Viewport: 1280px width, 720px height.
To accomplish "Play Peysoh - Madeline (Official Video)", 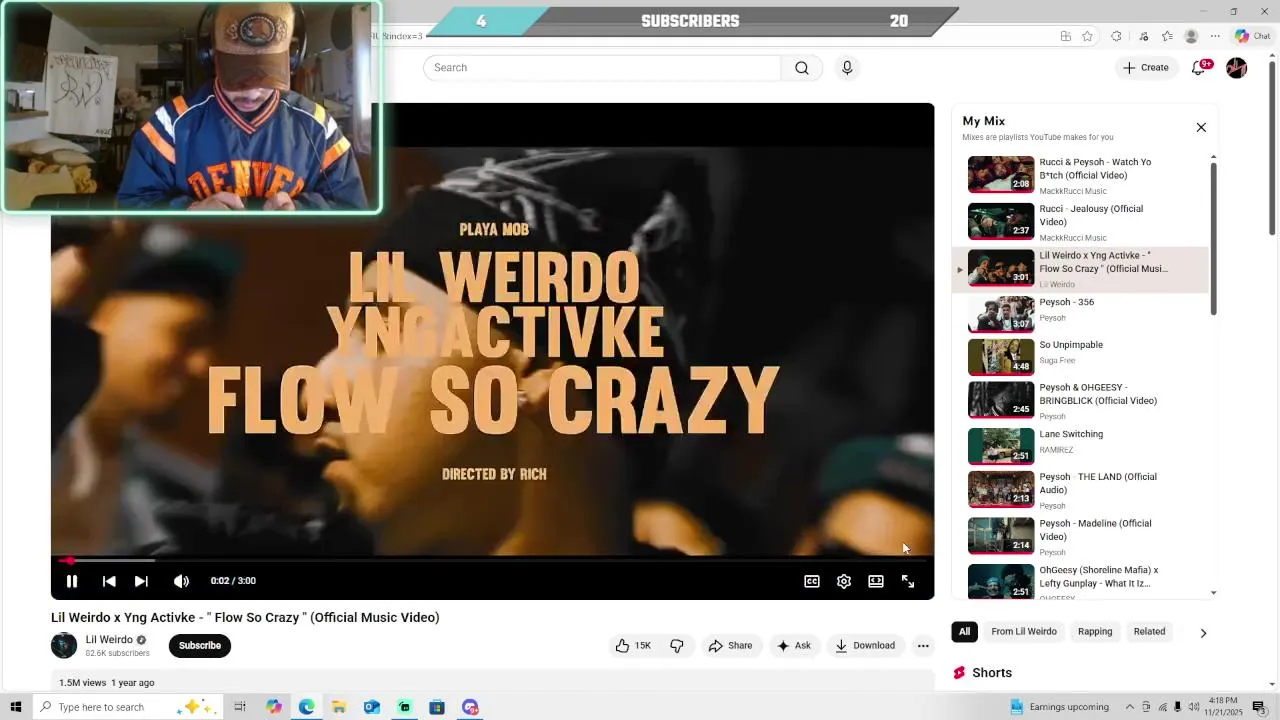I will point(1080,536).
